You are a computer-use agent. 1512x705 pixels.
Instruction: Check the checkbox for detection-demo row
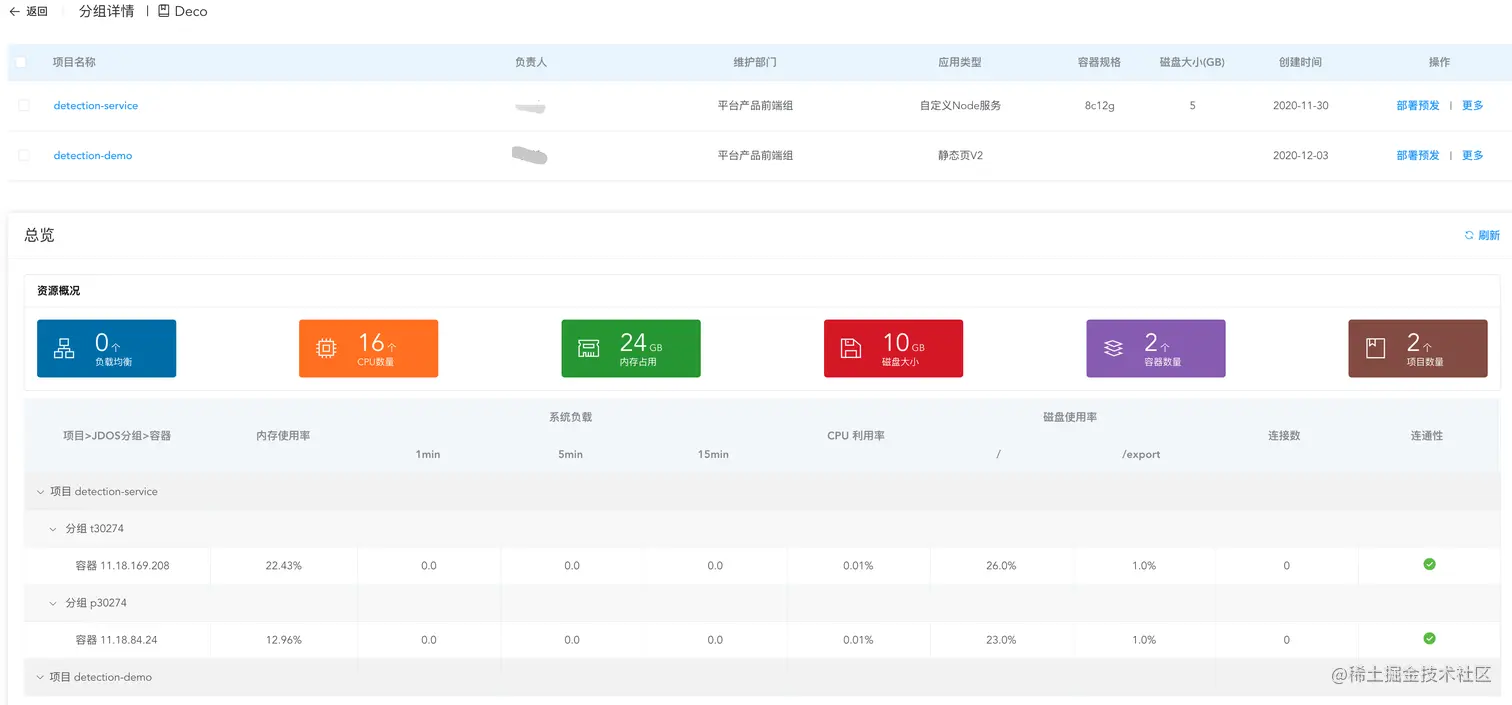pyautogui.click(x=23, y=155)
